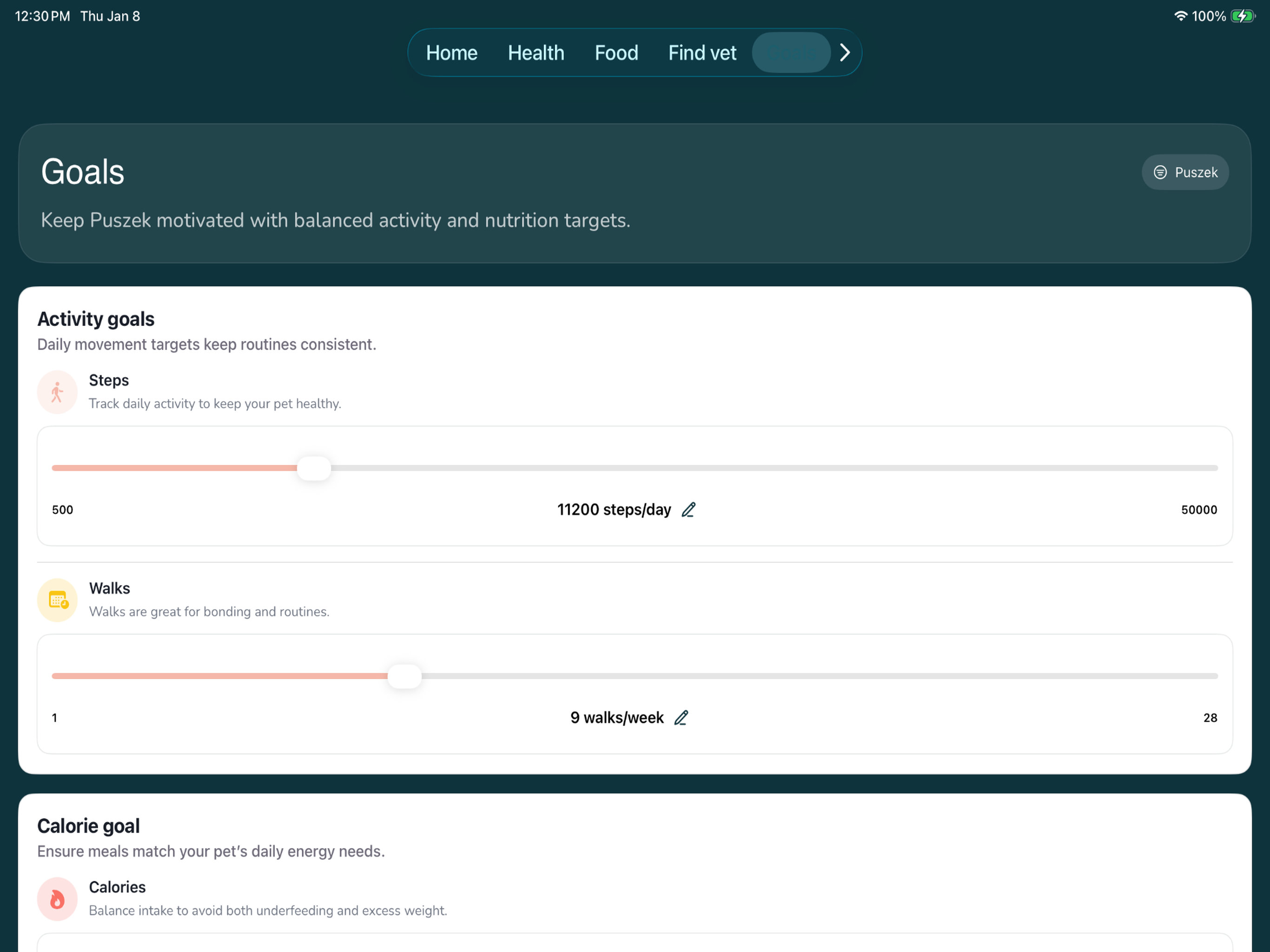This screenshot has height=952, width=1270.
Task: Click the "Walks" goal title
Action: 110,588
